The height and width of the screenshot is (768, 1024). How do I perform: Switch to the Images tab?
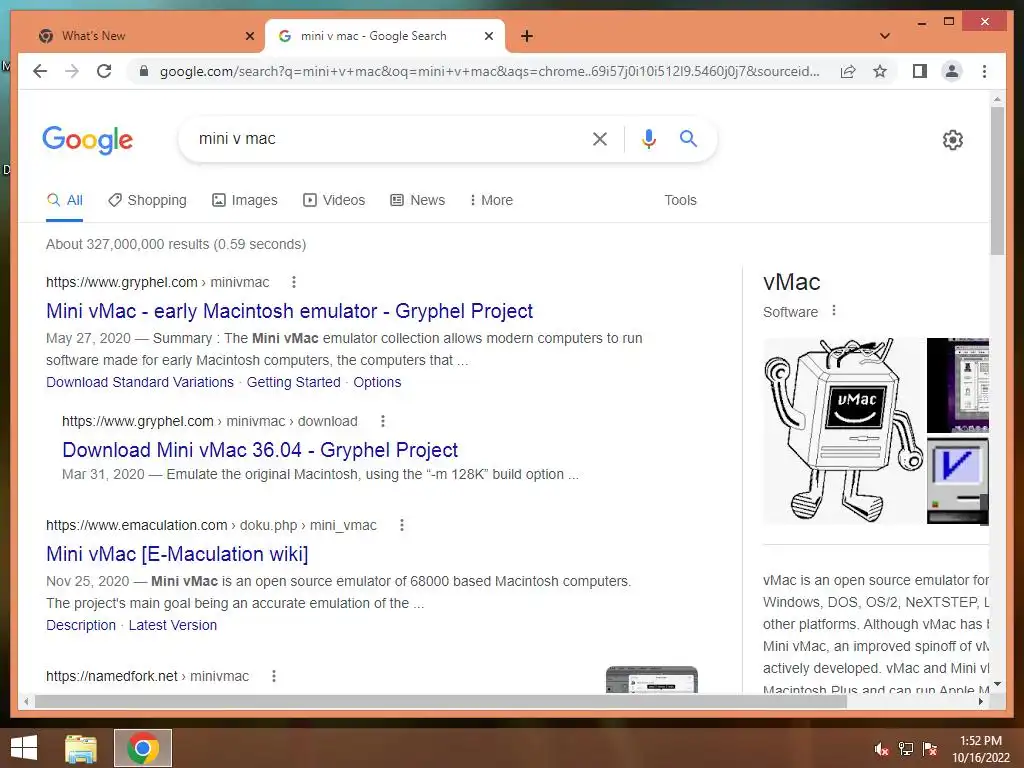[245, 200]
